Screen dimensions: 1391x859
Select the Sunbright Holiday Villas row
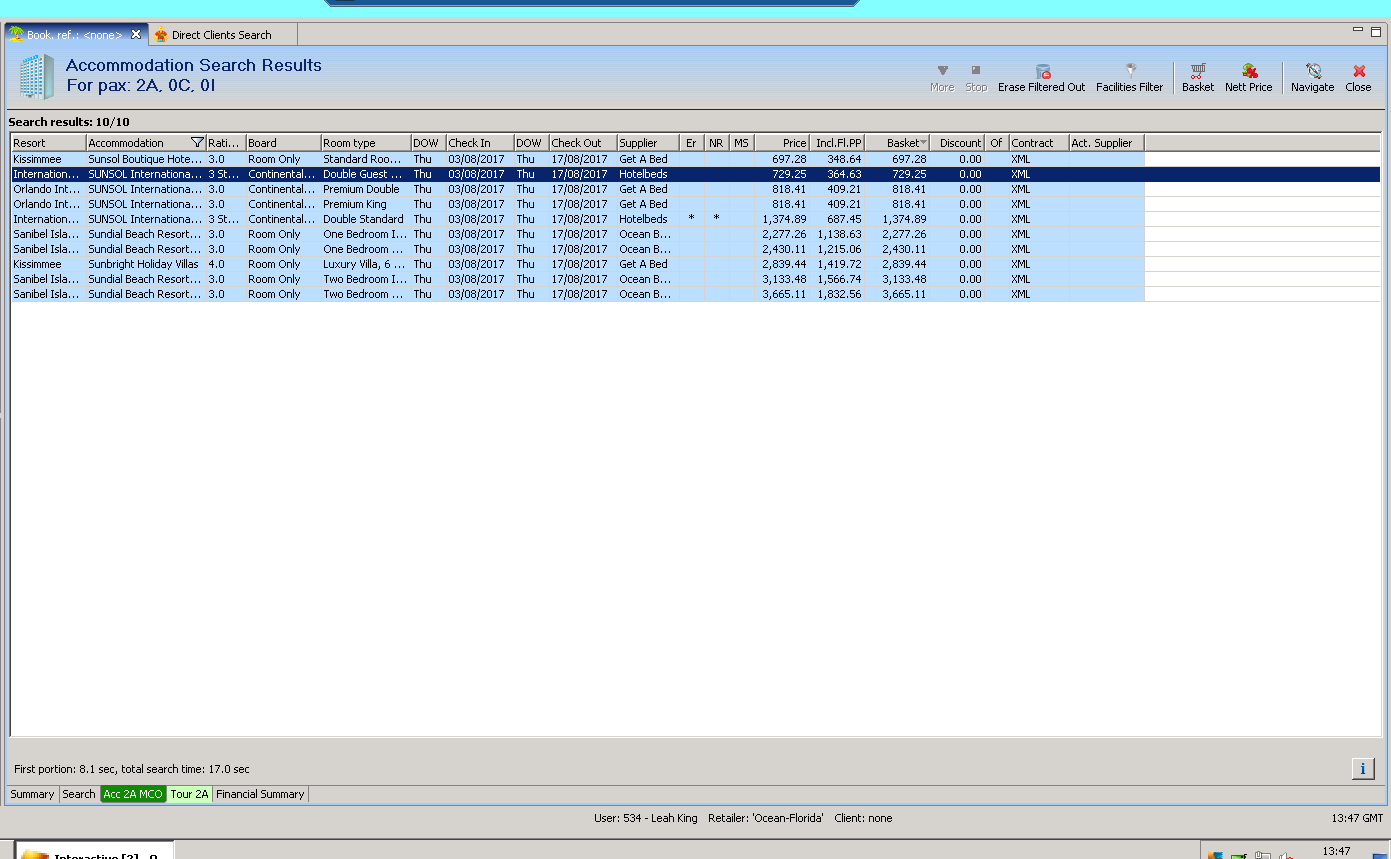pos(143,264)
